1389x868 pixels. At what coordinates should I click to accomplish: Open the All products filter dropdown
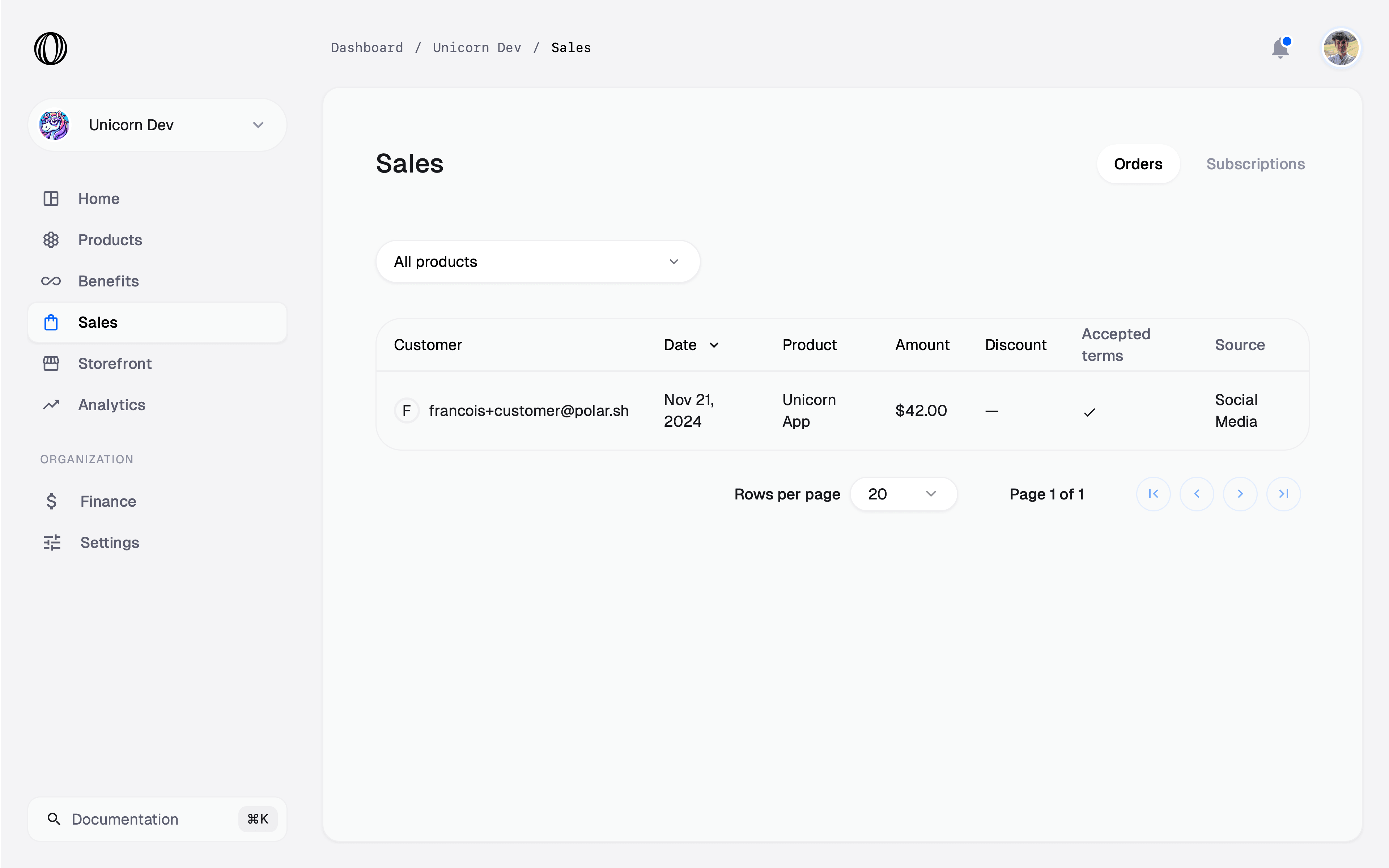(x=537, y=262)
